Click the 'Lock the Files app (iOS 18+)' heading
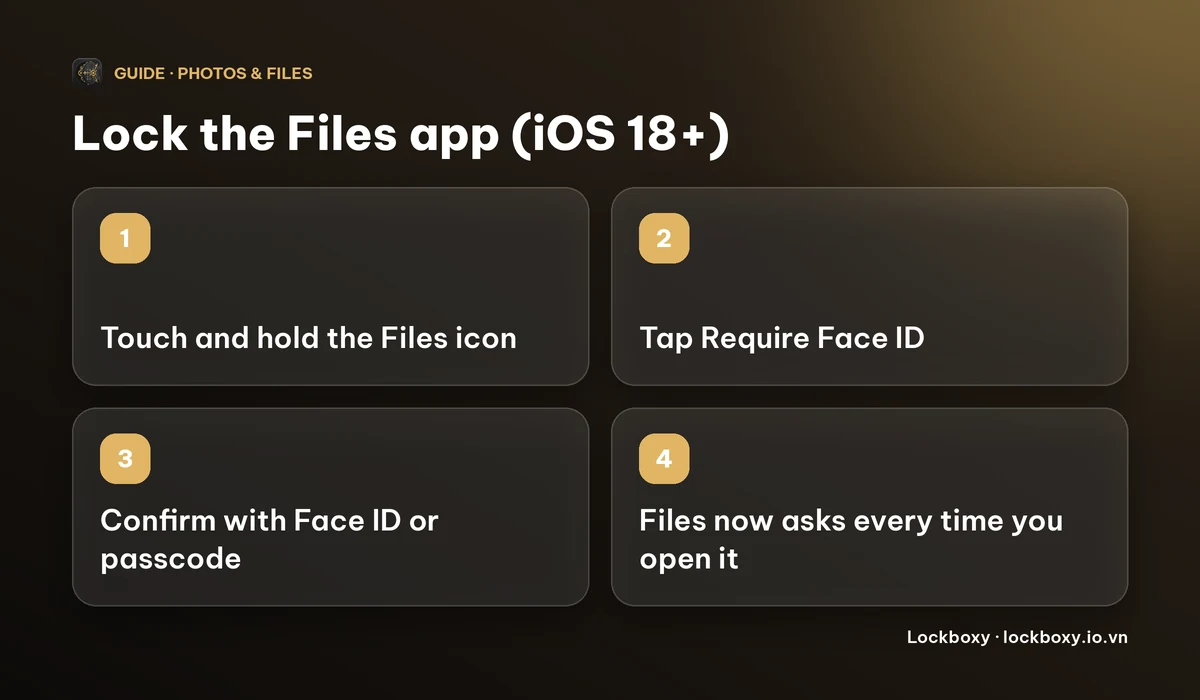 pos(401,135)
